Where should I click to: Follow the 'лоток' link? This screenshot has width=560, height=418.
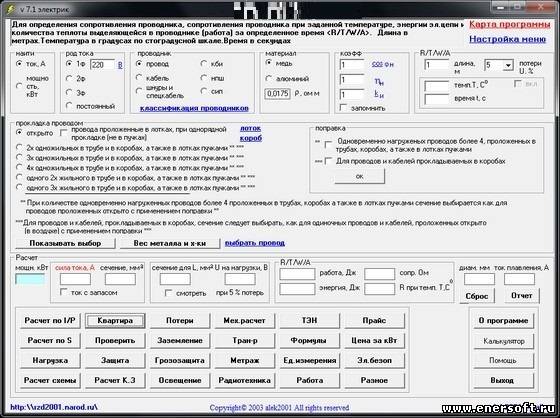250,128
